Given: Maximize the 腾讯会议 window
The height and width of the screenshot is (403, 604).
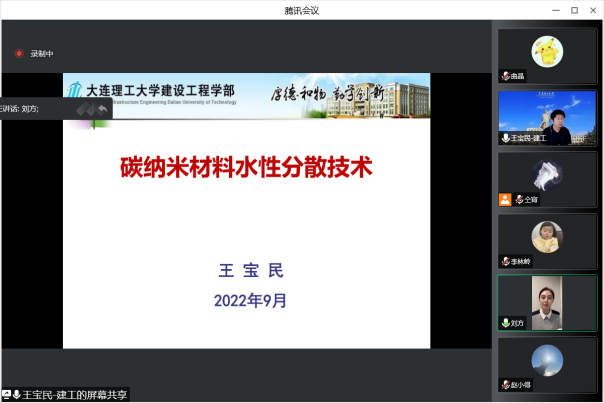Looking at the screenshot, I should [x=574, y=10].
